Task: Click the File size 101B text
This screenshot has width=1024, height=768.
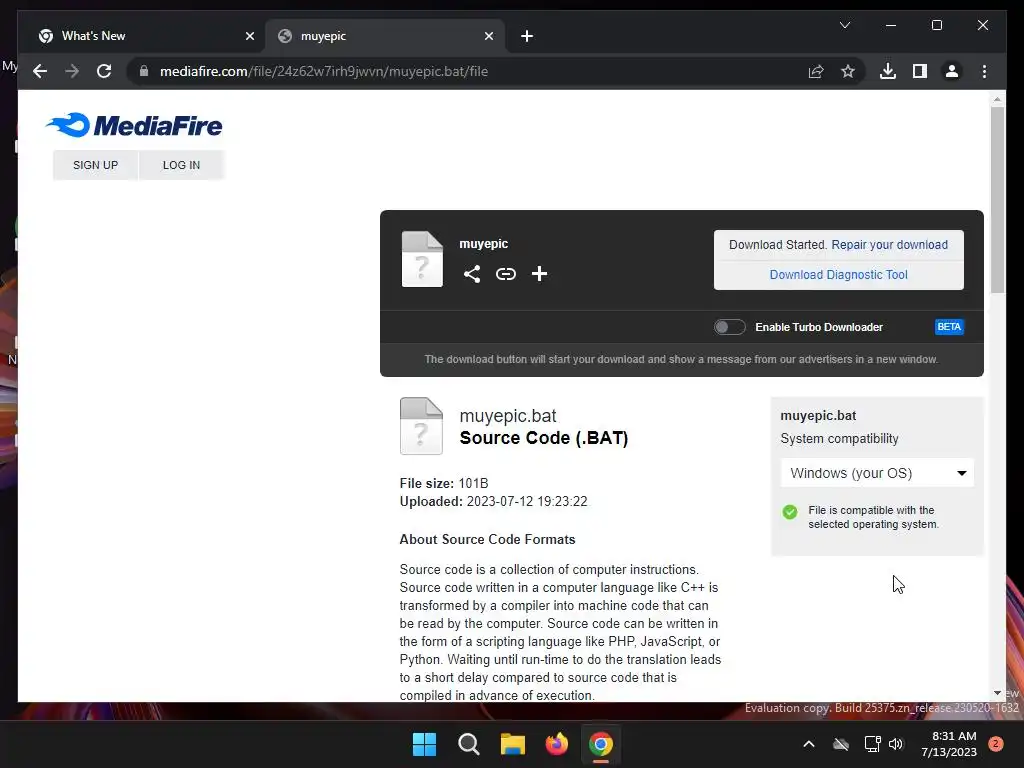Action: (444, 483)
